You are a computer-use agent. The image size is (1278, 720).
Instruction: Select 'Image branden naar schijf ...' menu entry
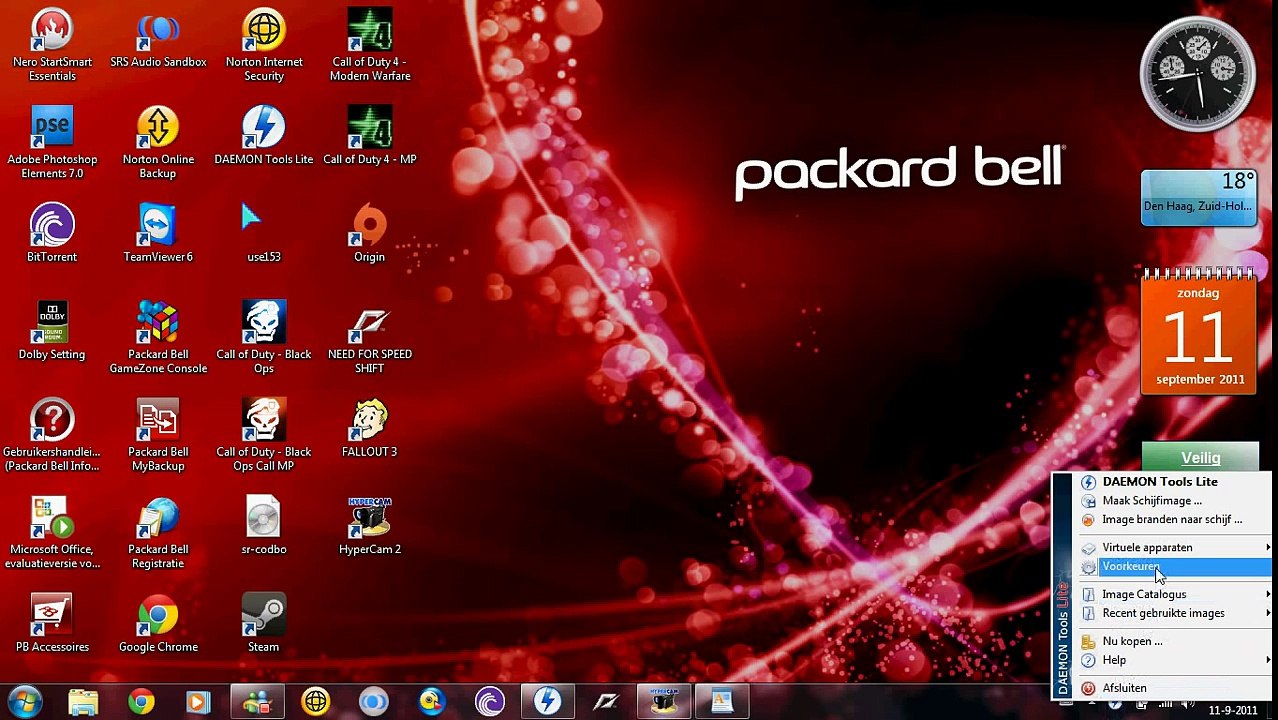1174,520
